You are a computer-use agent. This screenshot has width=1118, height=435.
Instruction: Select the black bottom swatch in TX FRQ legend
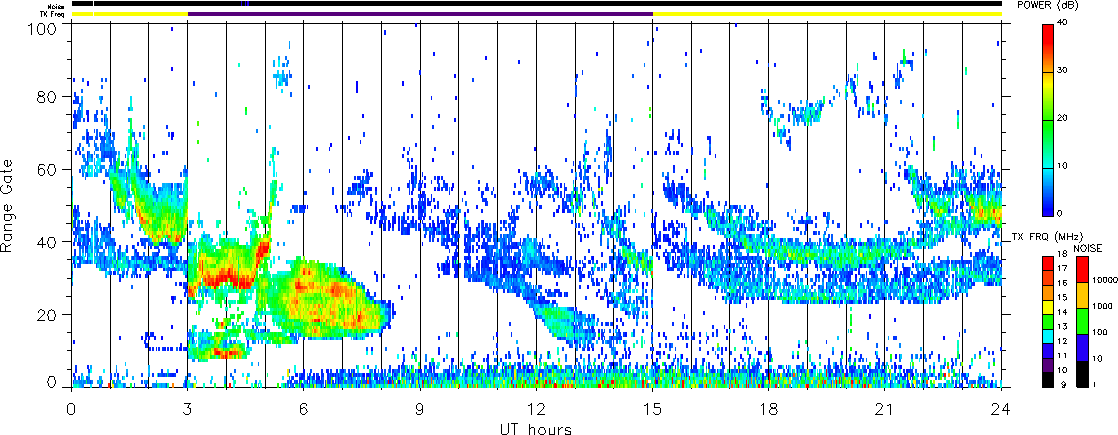(1048, 379)
